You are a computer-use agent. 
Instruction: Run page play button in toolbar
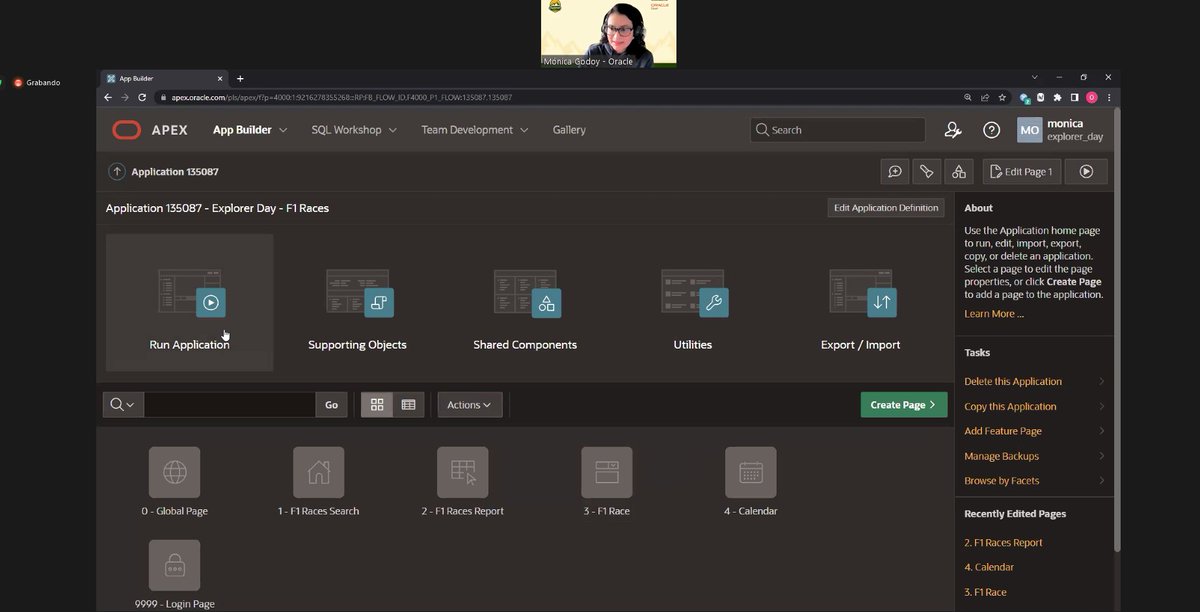click(x=1086, y=172)
